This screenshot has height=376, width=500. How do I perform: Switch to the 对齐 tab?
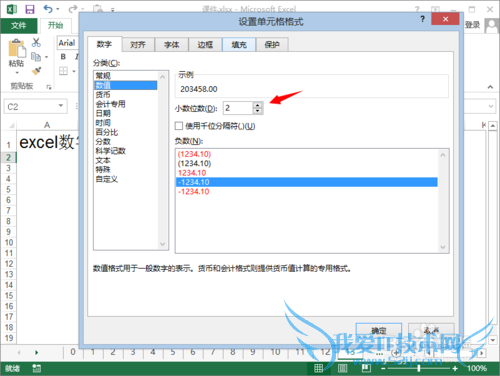pos(138,45)
